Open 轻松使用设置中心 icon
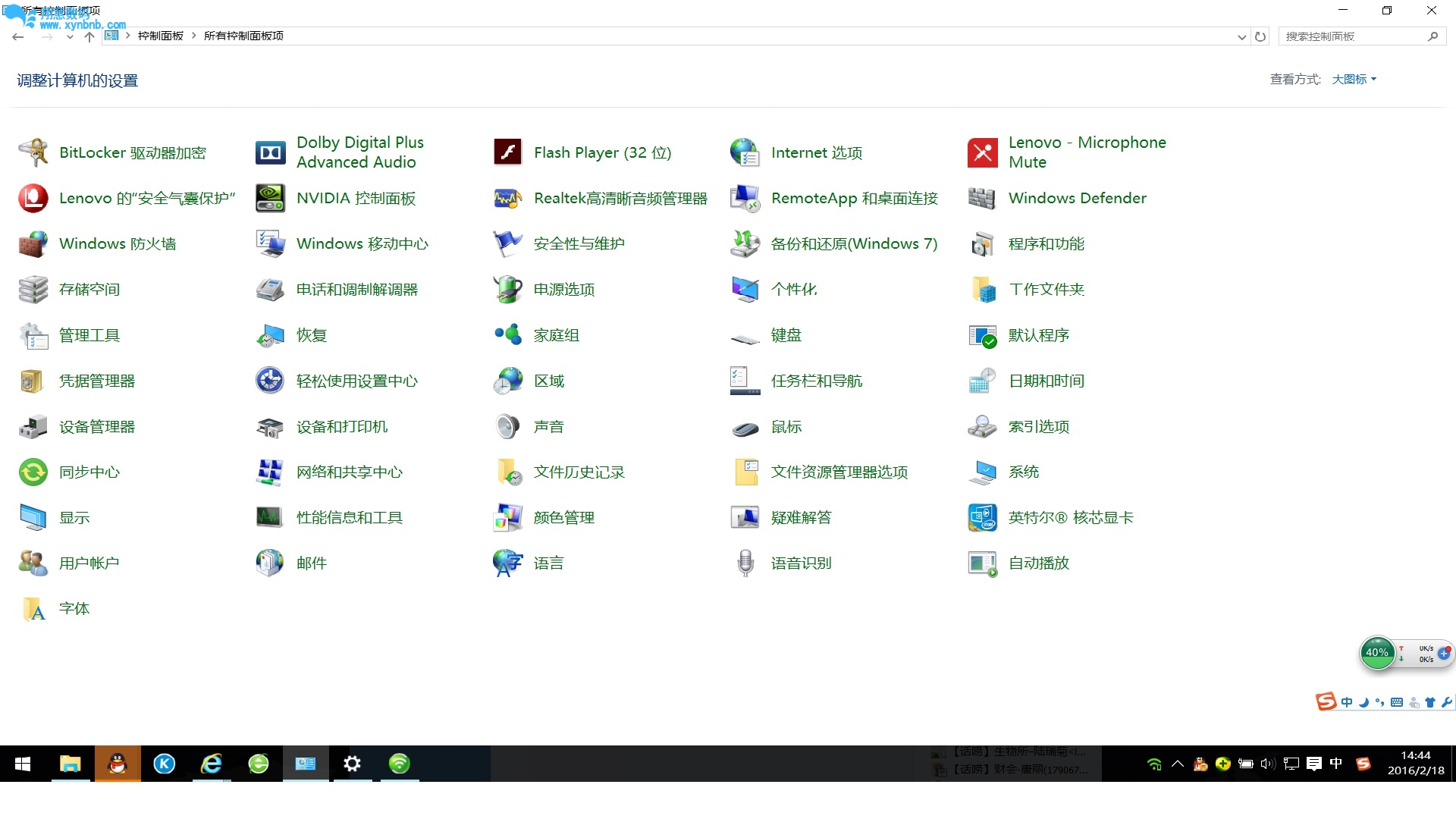The width and height of the screenshot is (1456, 819). [x=271, y=381]
